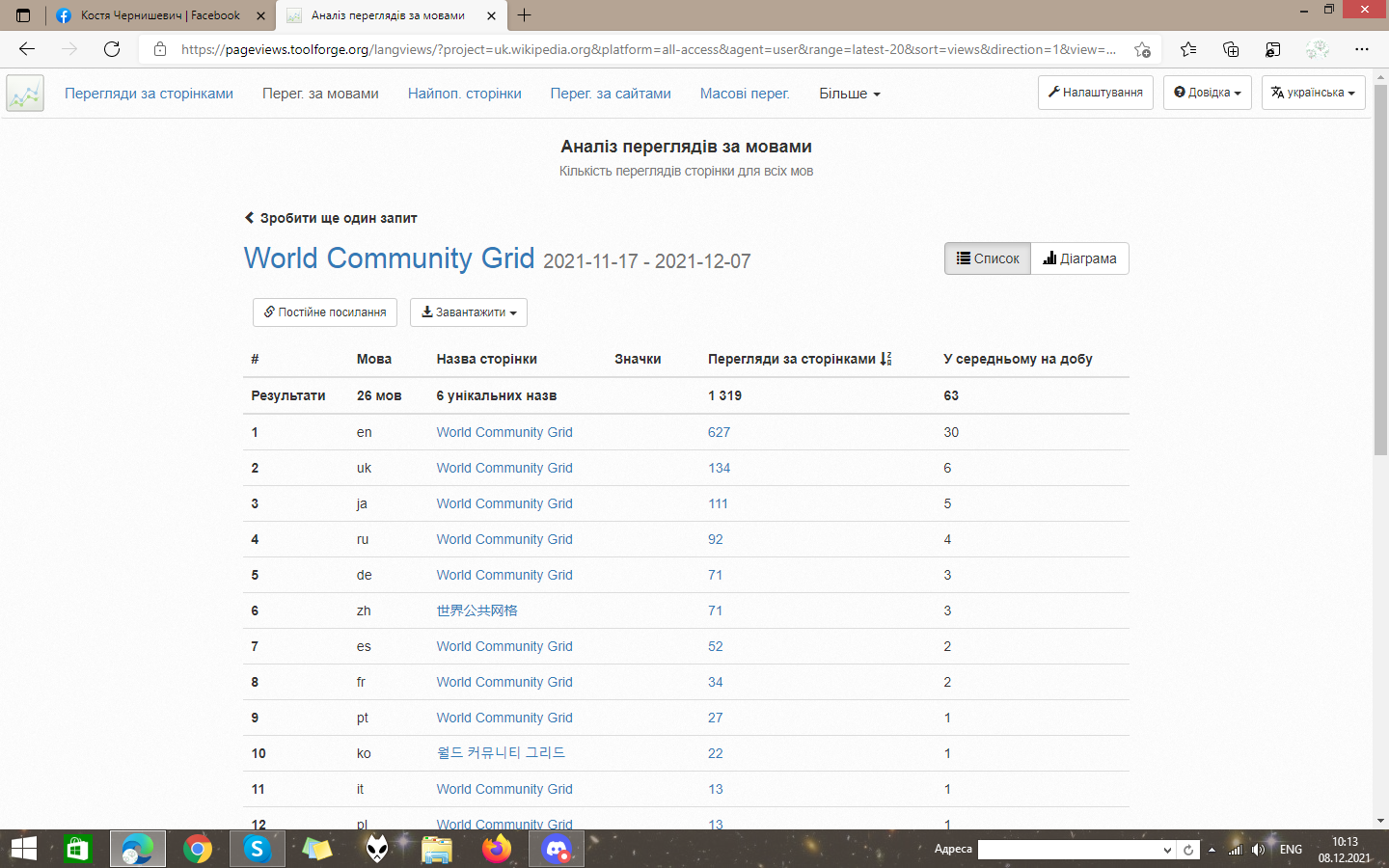The height and width of the screenshot is (868, 1389).
Task: Click the 627 views link
Action: pyautogui.click(x=719, y=432)
